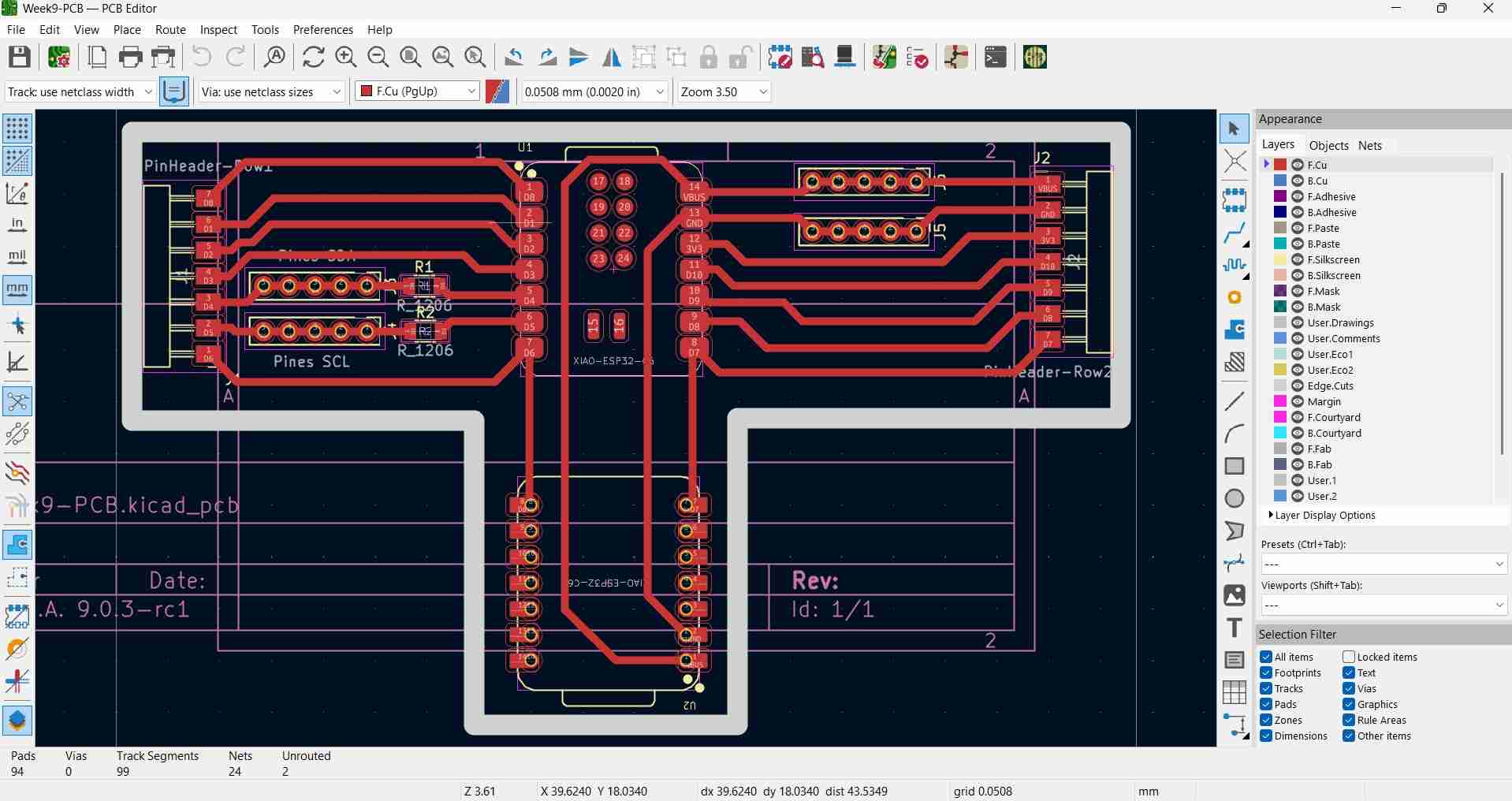Open the Presets dropdown
Viewport: 1512px width, 801px height.
(1384, 564)
